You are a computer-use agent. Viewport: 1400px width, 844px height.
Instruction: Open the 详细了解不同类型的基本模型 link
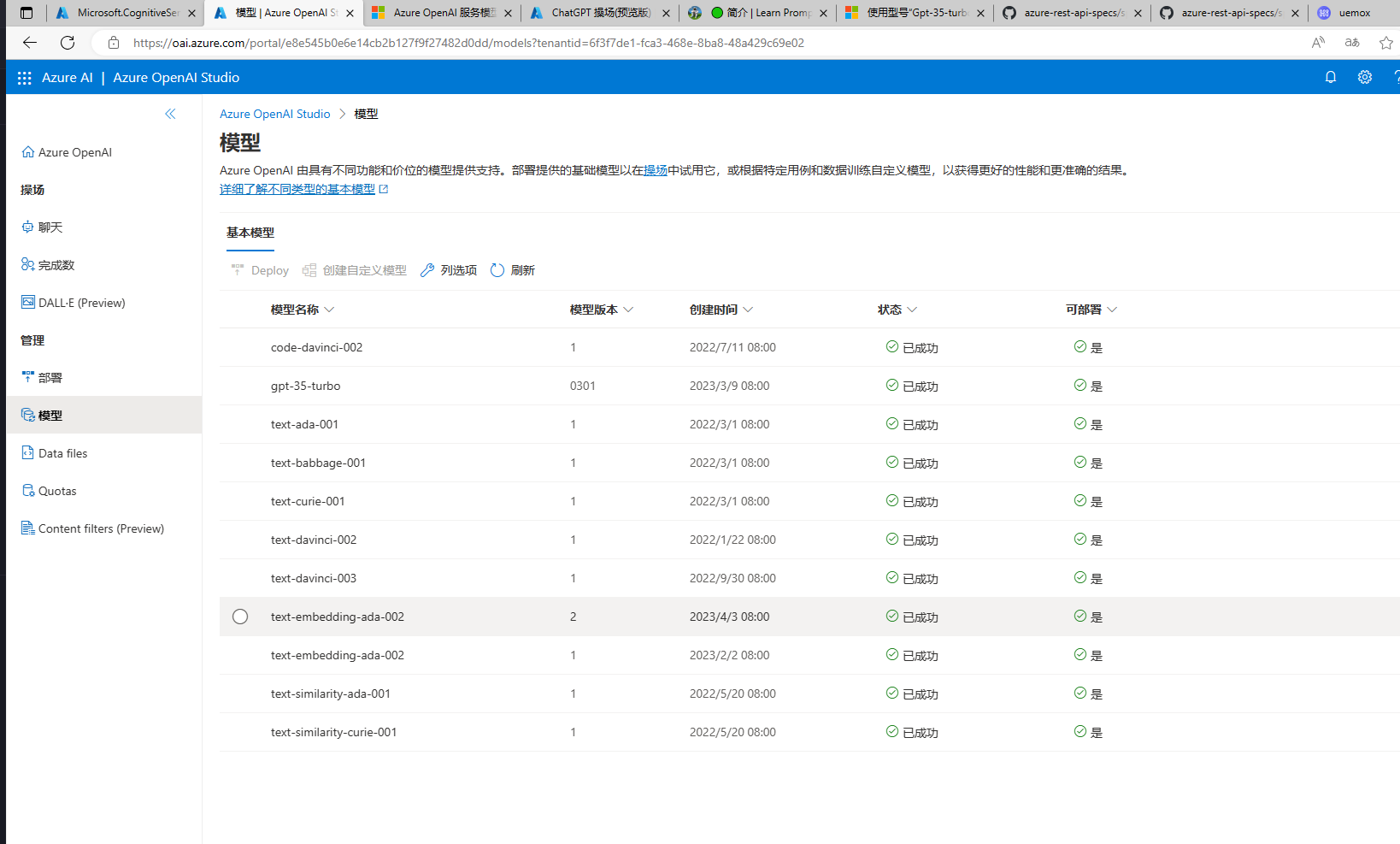click(297, 188)
